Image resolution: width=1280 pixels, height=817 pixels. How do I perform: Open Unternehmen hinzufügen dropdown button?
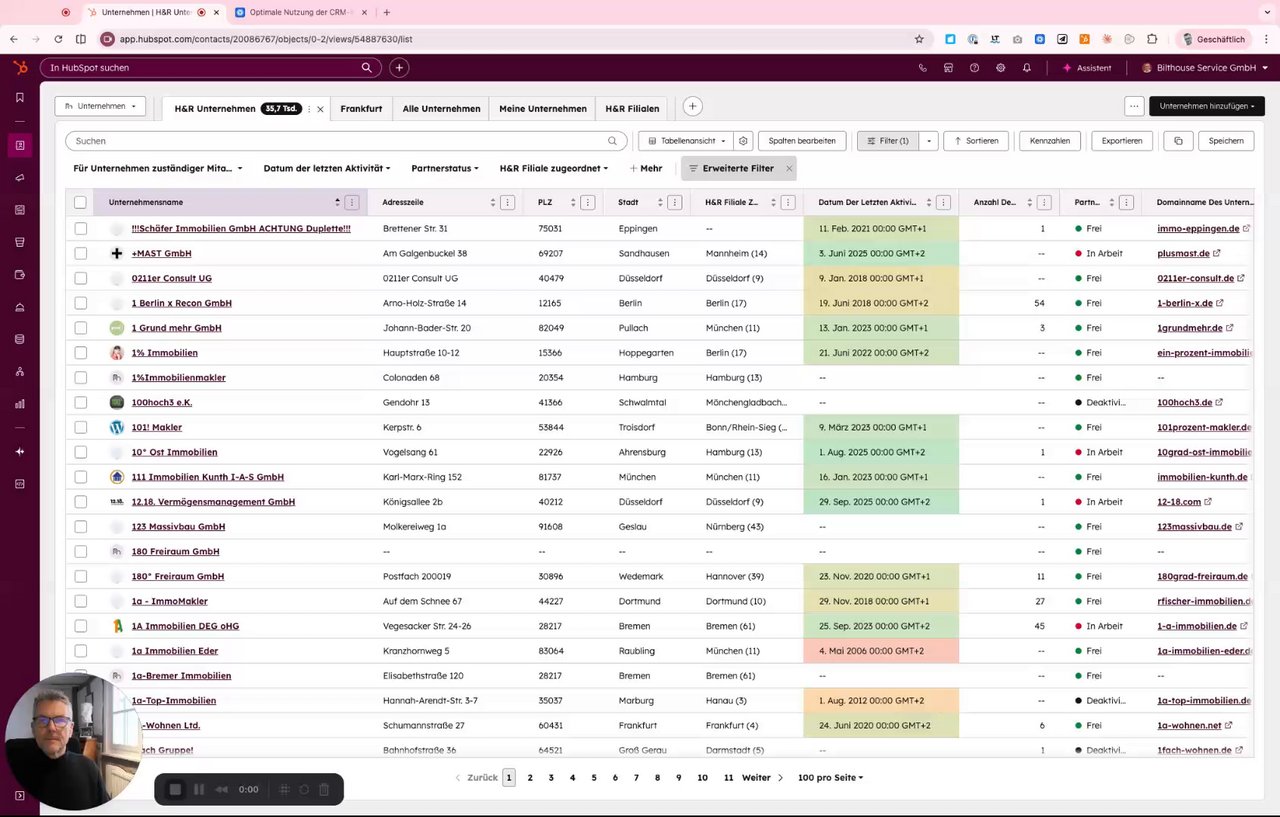(x=1207, y=106)
